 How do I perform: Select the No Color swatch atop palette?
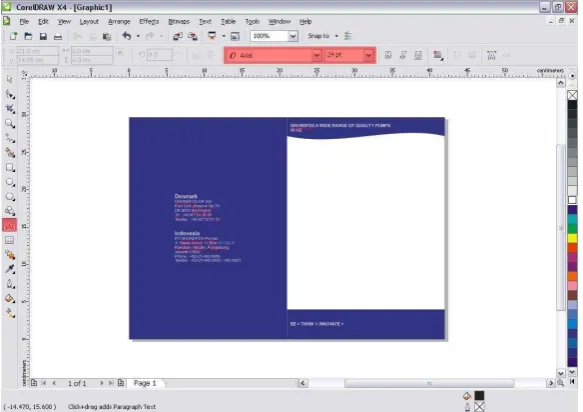pyautogui.click(x=572, y=95)
